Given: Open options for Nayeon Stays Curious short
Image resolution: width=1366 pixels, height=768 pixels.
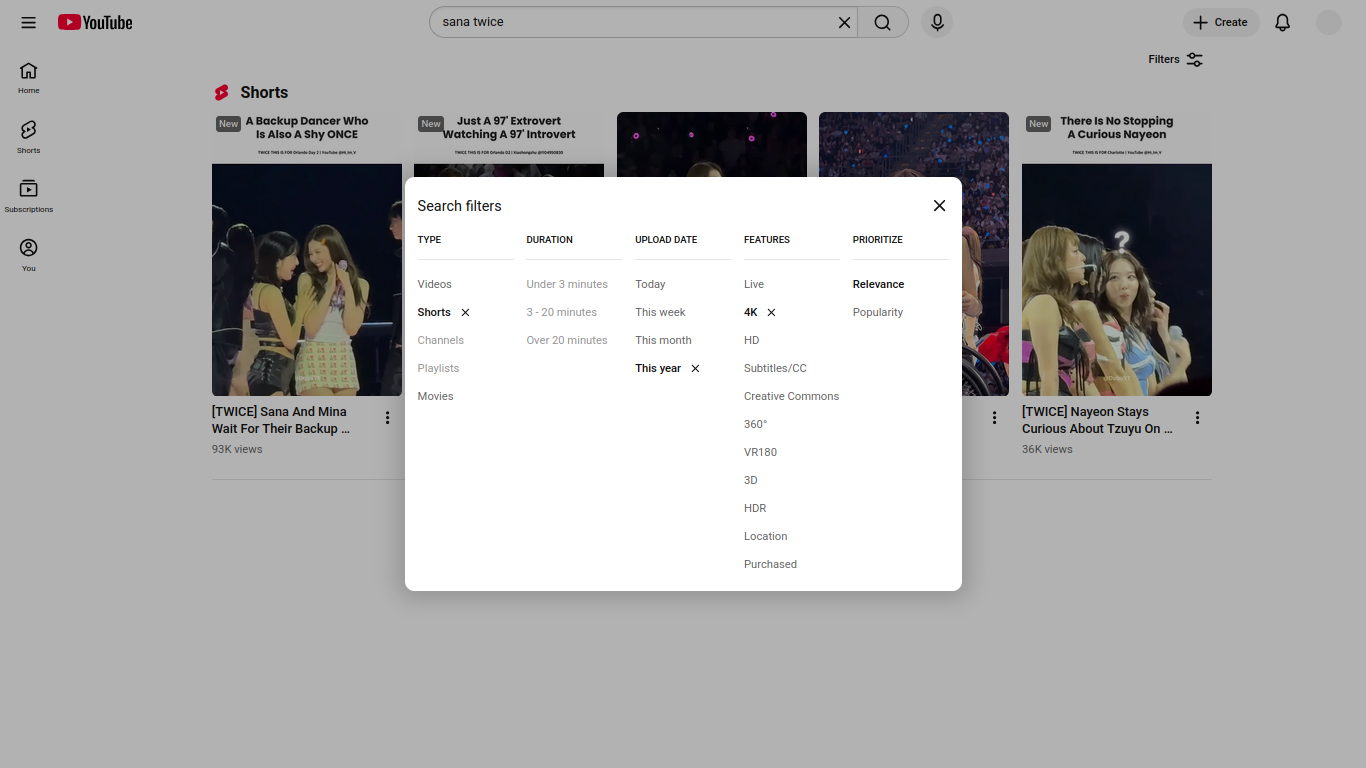Looking at the screenshot, I should [x=1198, y=418].
